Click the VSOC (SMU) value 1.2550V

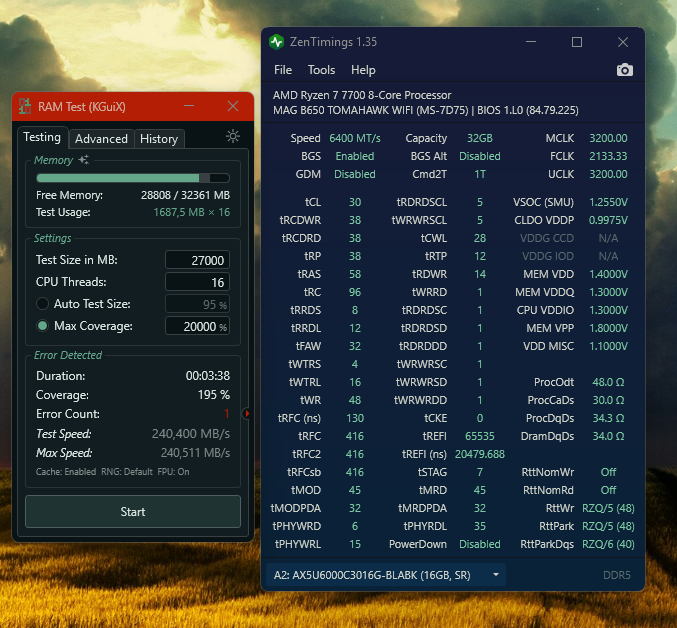click(x=608, y=202)
